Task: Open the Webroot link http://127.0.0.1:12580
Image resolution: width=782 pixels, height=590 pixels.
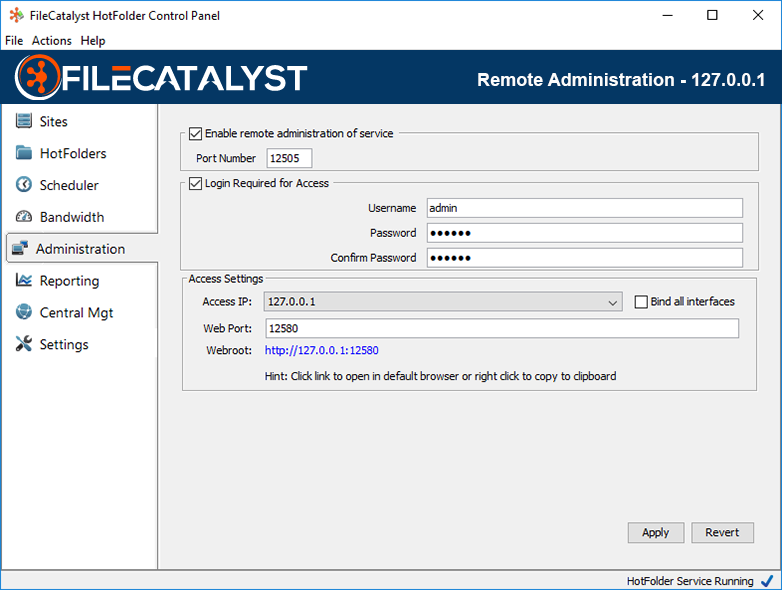Action: click(x=321, y=350)
